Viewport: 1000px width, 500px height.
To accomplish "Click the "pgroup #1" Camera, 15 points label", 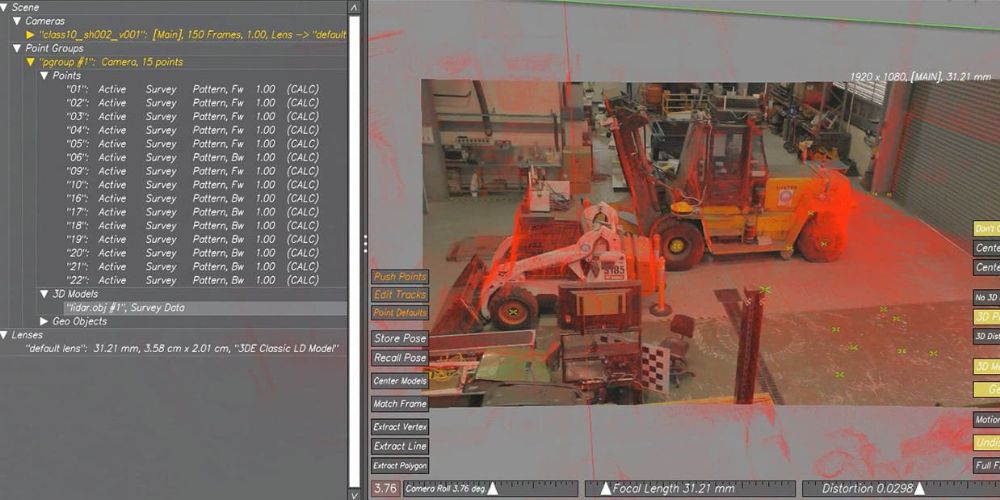I will point(111,62).
